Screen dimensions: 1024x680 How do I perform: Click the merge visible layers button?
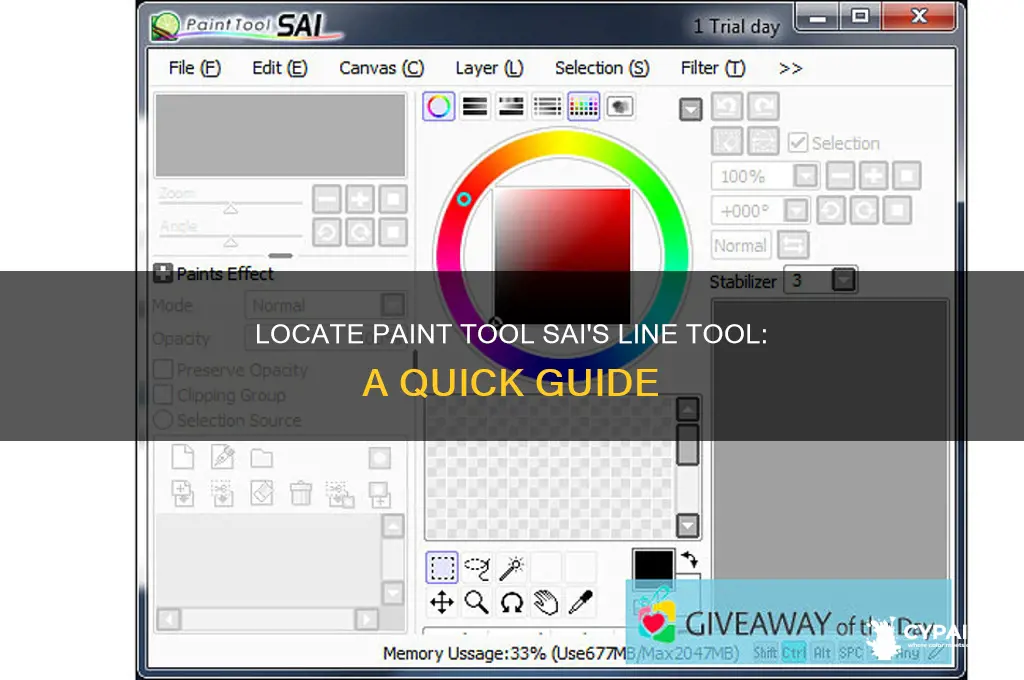[x=340, y=494]
